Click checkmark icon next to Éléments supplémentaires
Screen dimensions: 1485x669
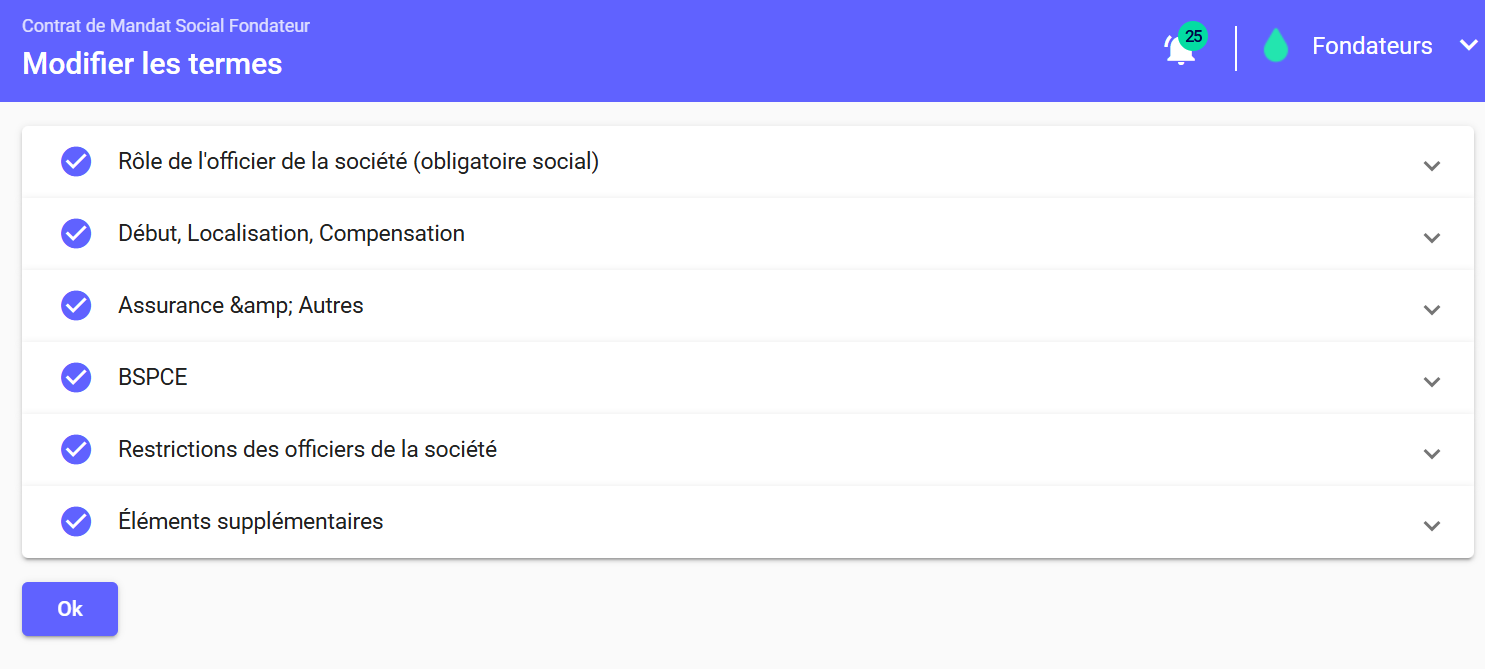coord(76,521)
